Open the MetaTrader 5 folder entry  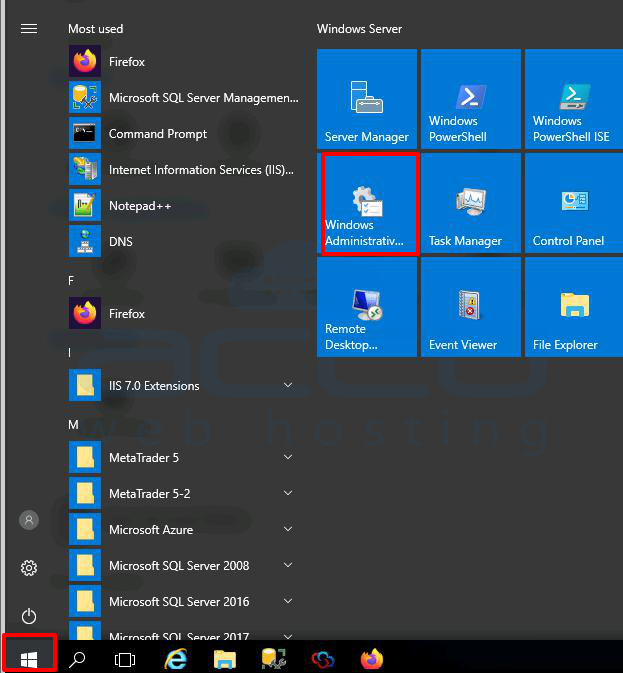184,458
